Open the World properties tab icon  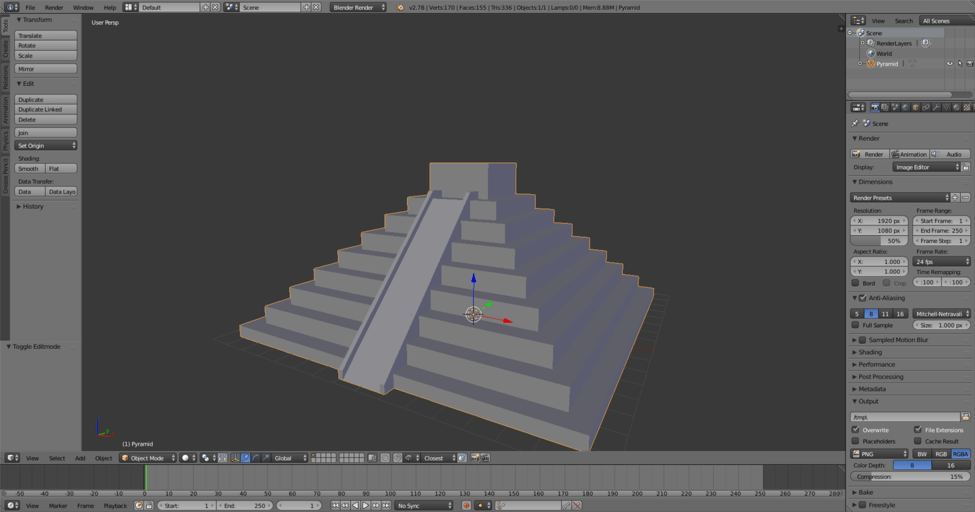(x=905, y=108)
